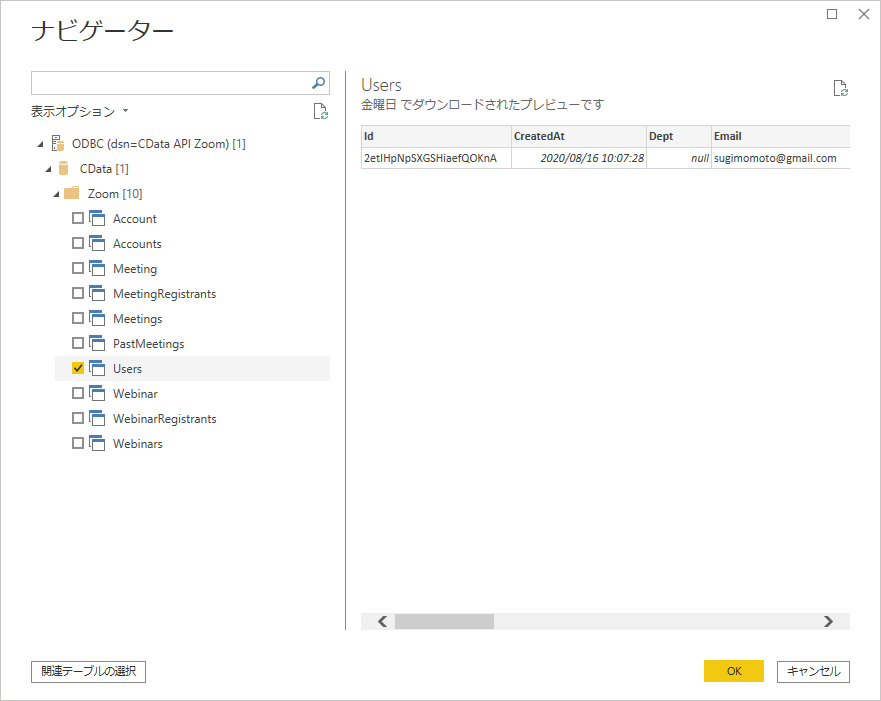Click the table icon next to Meetings

click(97, 319)
